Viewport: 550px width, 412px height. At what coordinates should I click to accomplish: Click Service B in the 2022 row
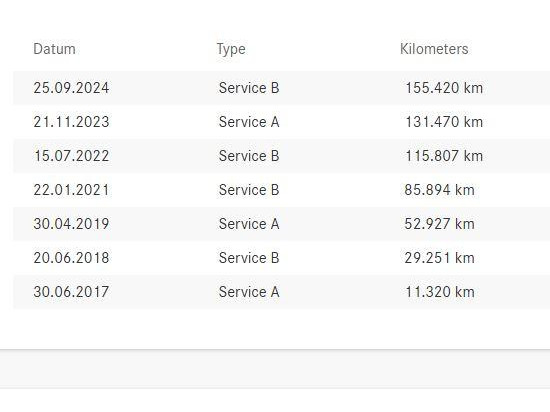[x=249, y=156]
